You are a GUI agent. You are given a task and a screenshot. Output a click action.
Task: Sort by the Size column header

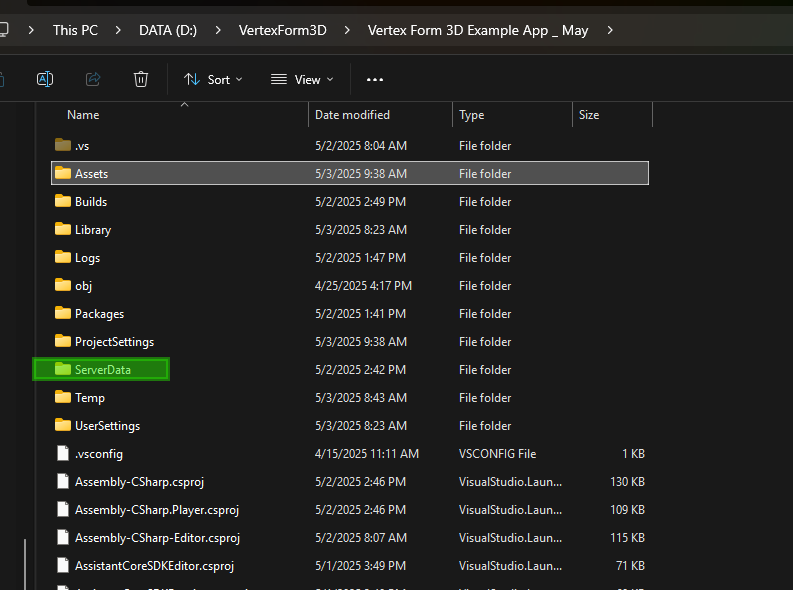589,115
